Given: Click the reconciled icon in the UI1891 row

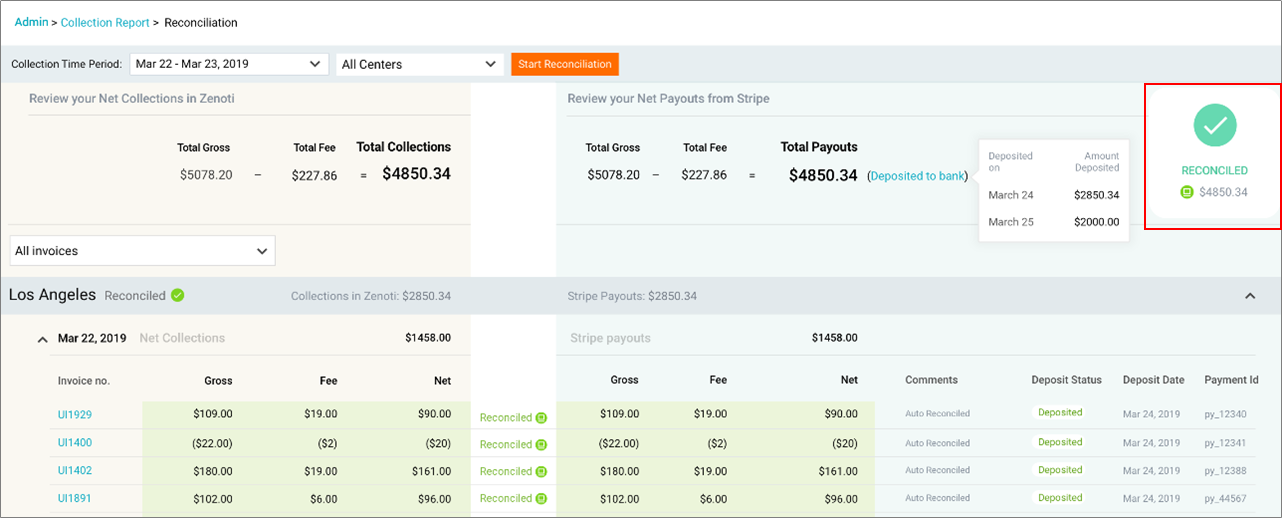Looking at the screenshot, I should (x=541, y=499).
